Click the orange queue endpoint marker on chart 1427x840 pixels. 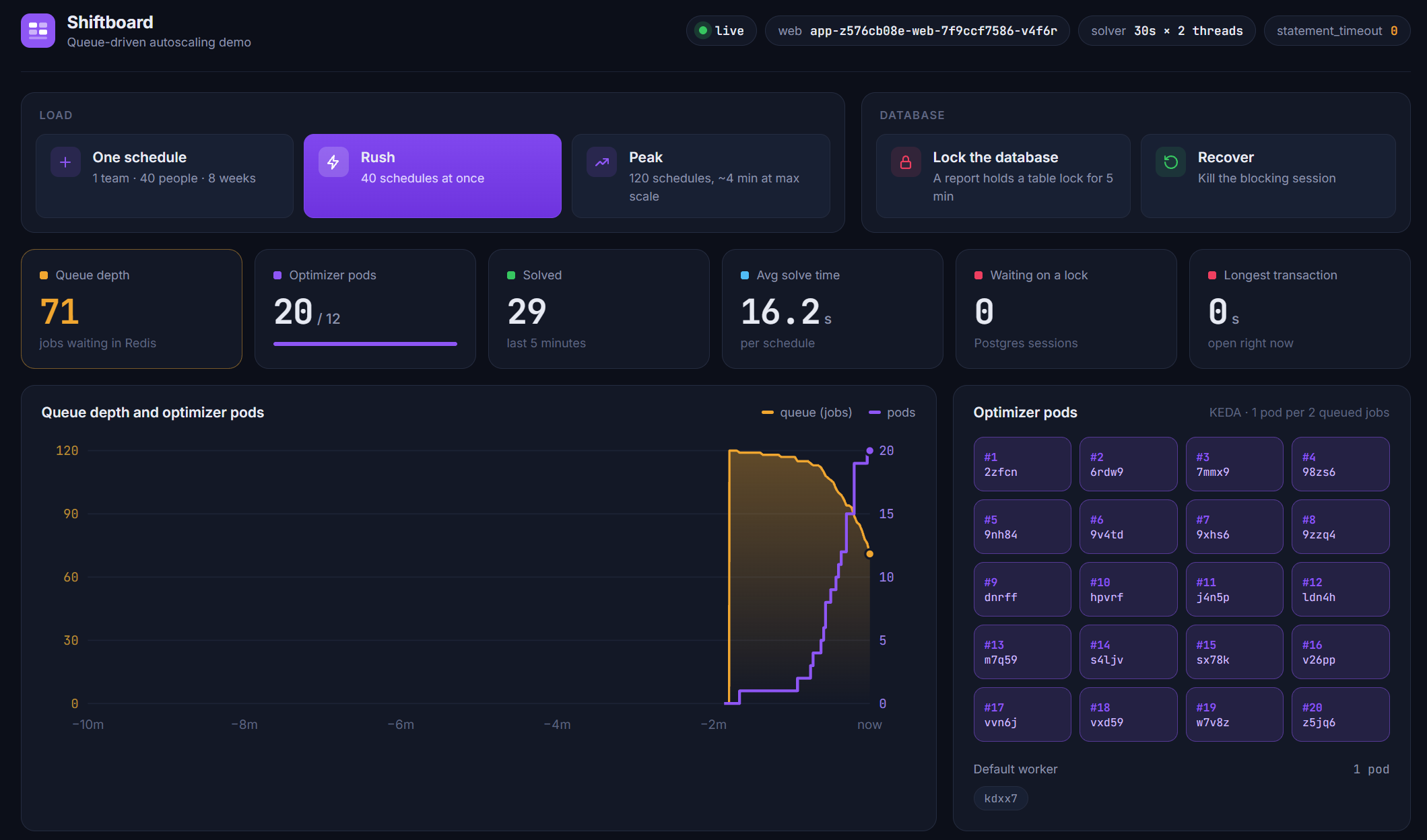click(x=869, y=554)
